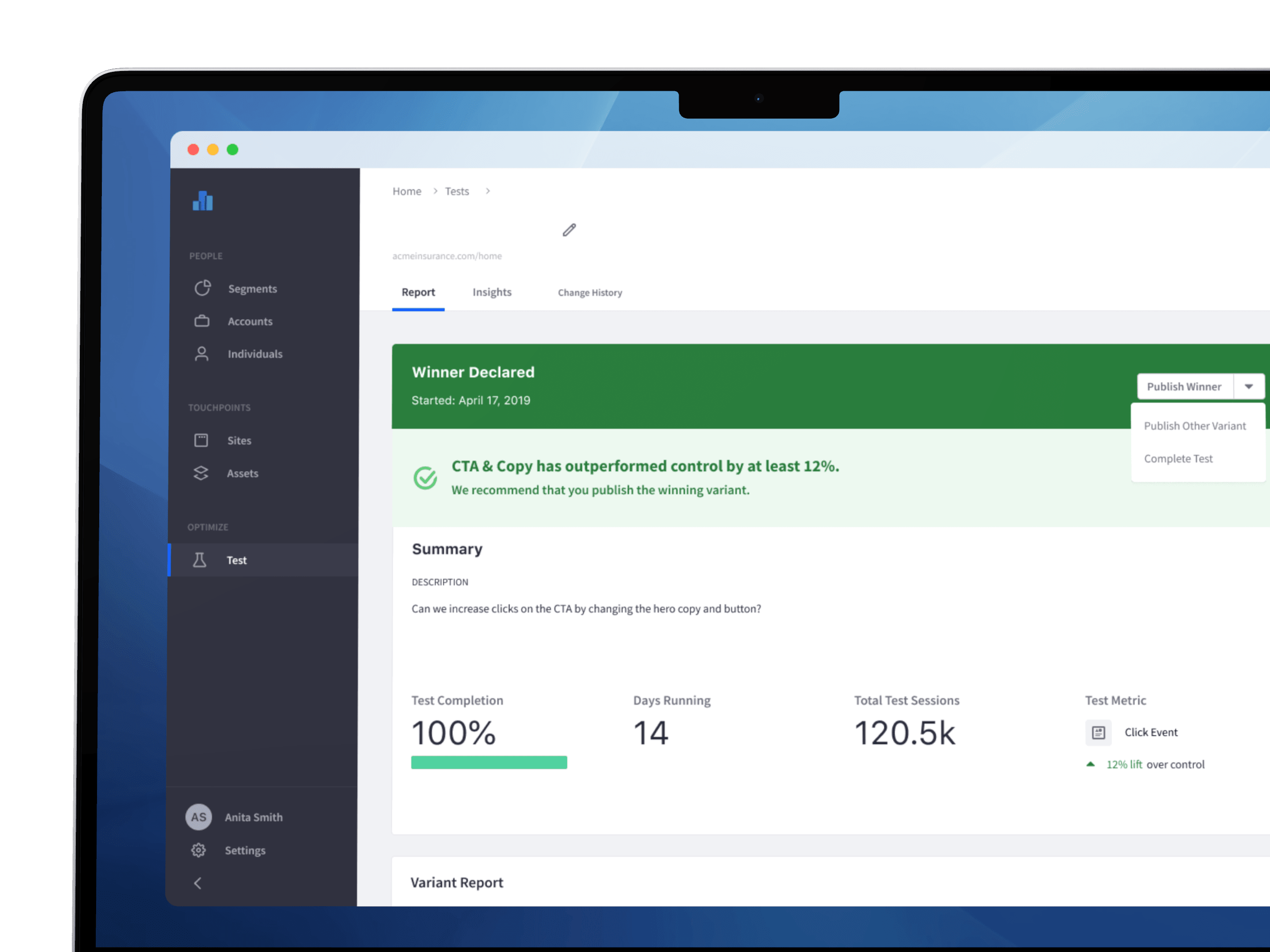Click the Total Test Sessions label
This screenshot has height=952, width=1270.
(907, 700)
